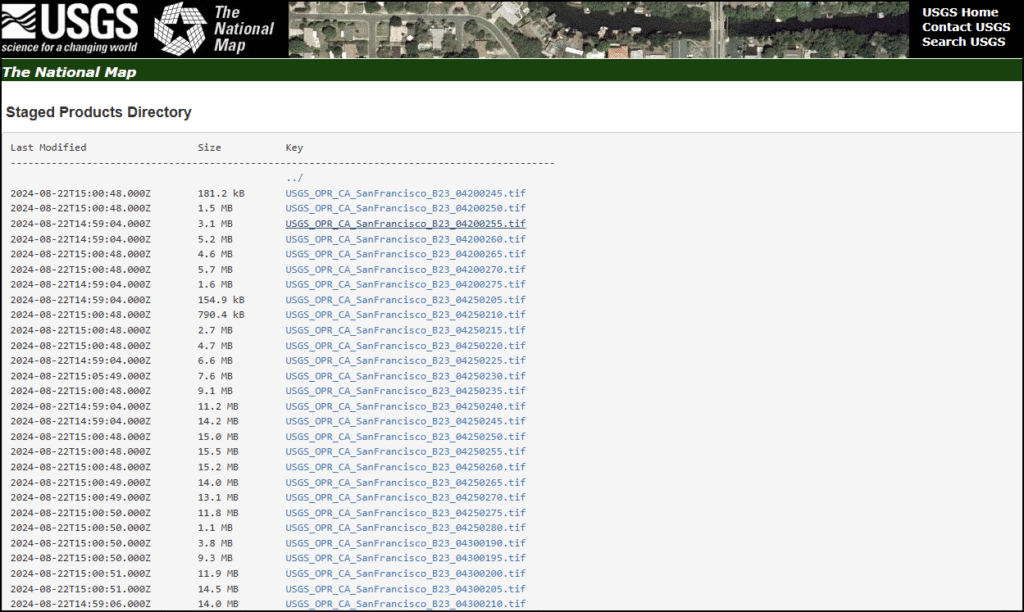This screenshot has width=1024, height=612.
Task: Click the Staged Products Directory heading
Action: pyautogui.click(x=98, y=112)
